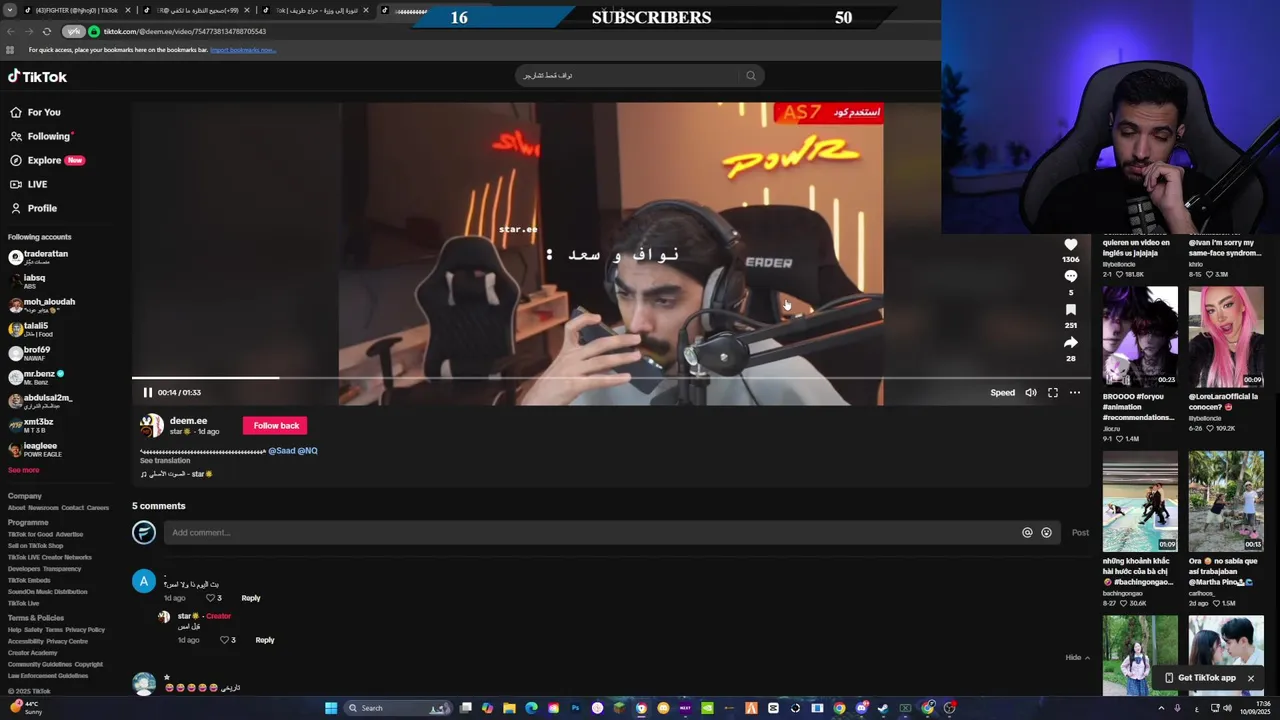Open the Creator Academy footer link
The width and height of the screenshot is (1280, 720).
pyautogui.click(x=32, y=653)
